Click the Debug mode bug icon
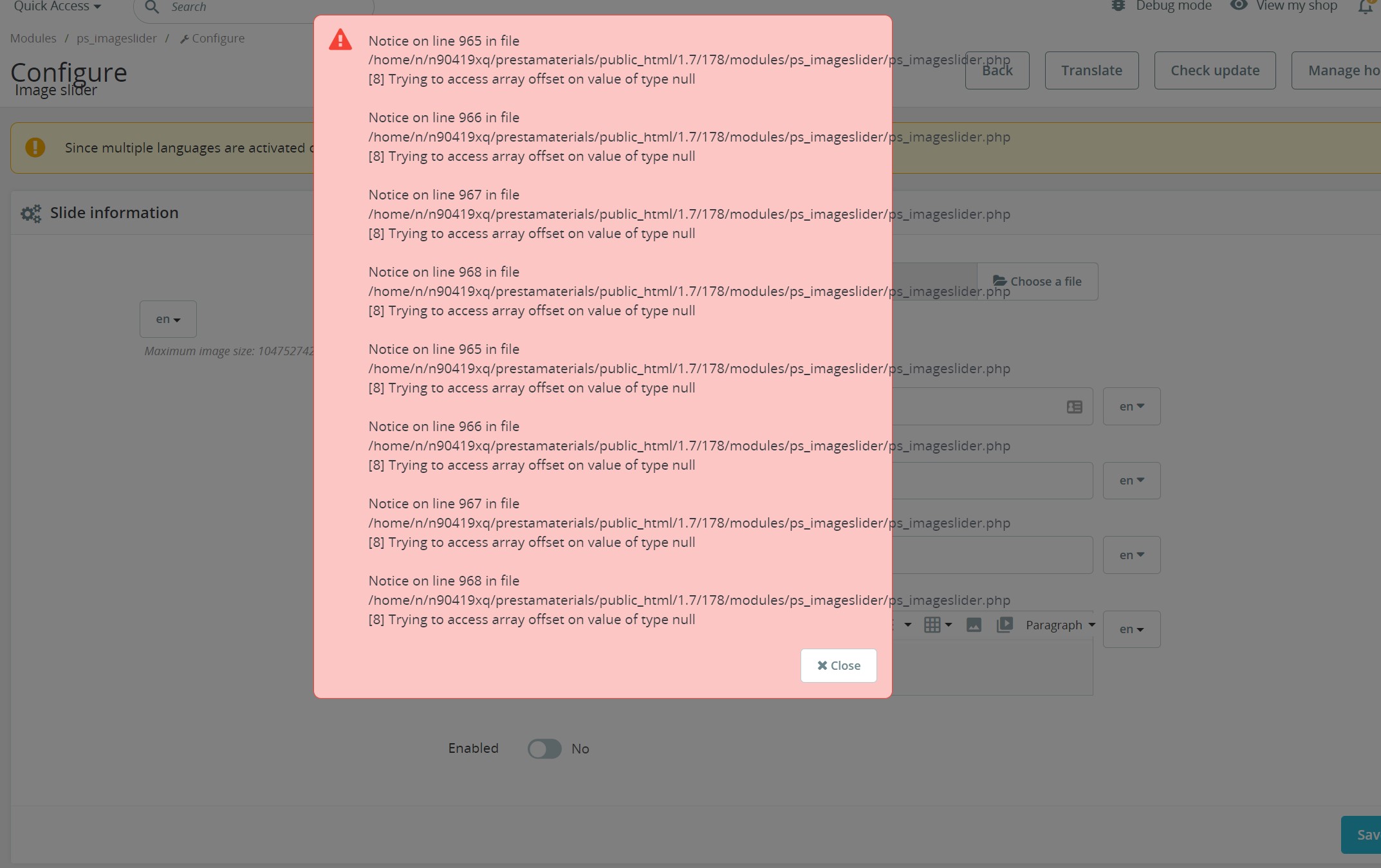The image size is (1381, 868). 1118,6
